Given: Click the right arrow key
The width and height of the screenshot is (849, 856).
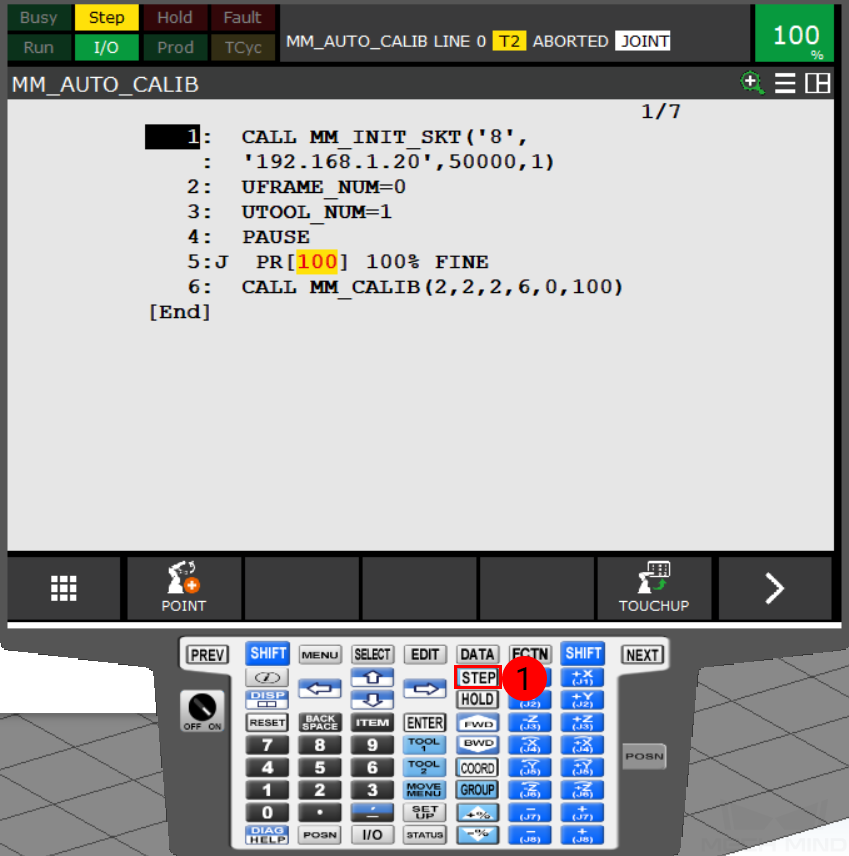Looking at the screenshot, I should click(425, 689).
